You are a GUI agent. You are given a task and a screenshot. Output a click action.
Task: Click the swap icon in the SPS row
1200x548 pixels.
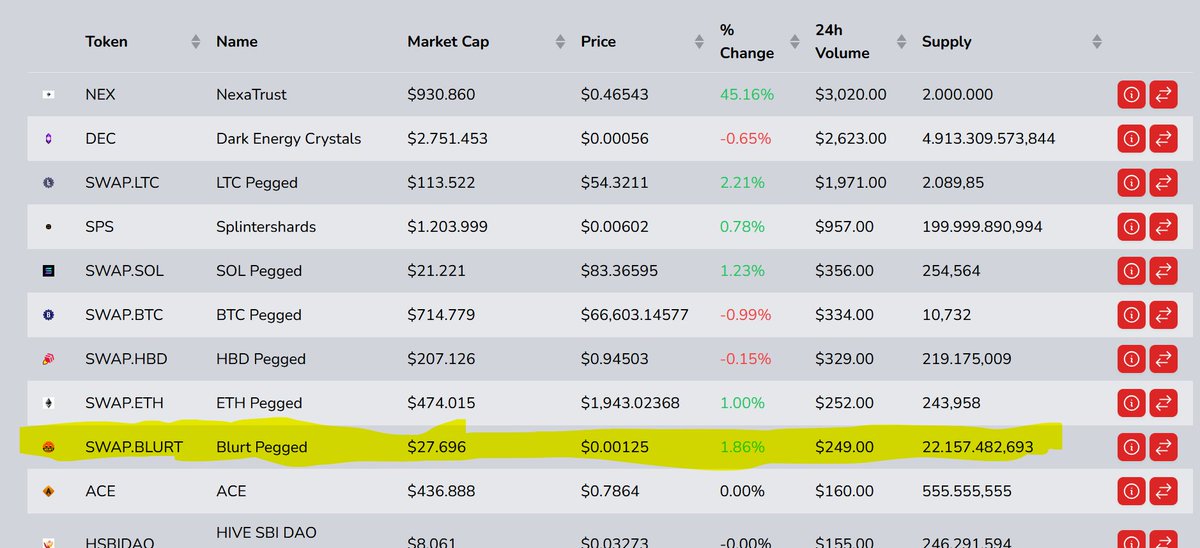pyautogui.click(x=1164, y=227)
